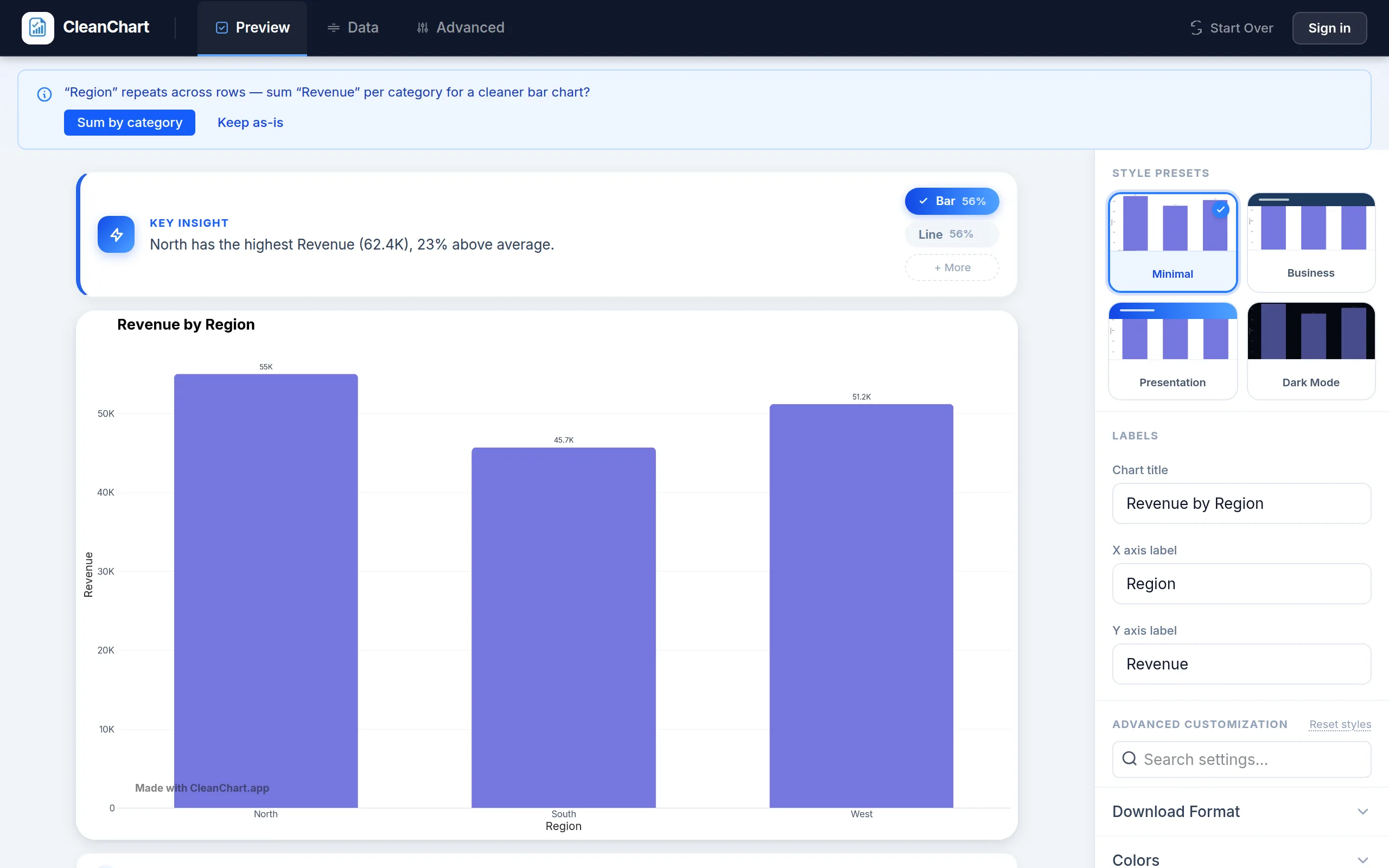
Task: Click the North bar in the chart
Action: tap(266, 591)
